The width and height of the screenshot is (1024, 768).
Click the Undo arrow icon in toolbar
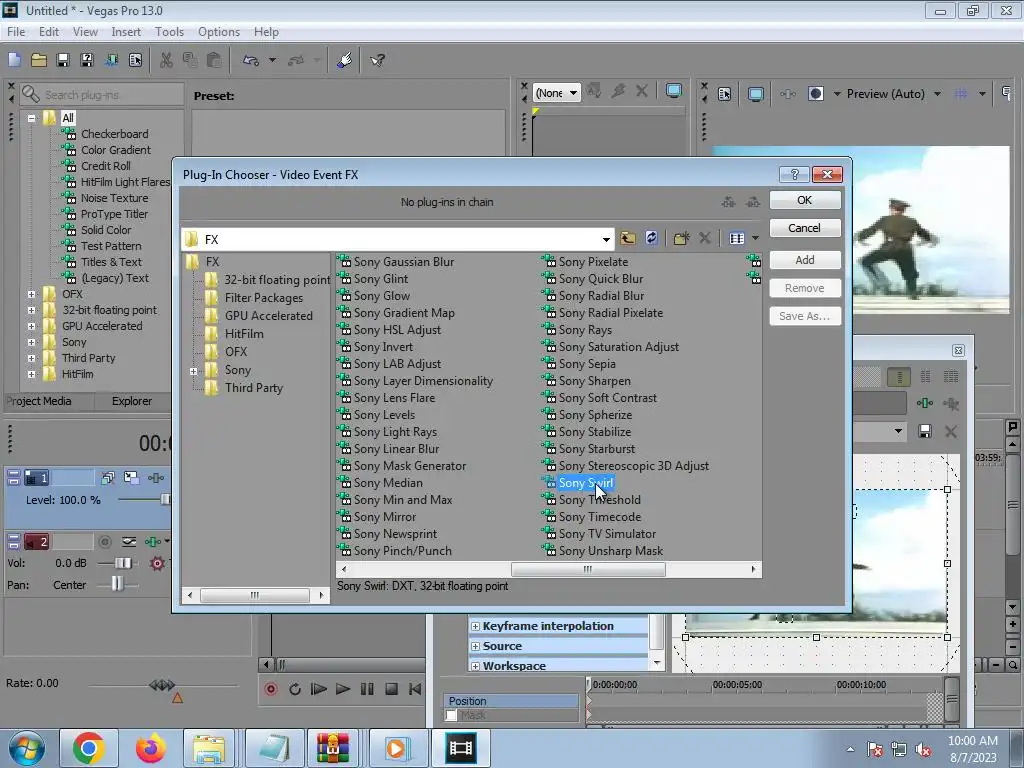click(x=251, y=60)
